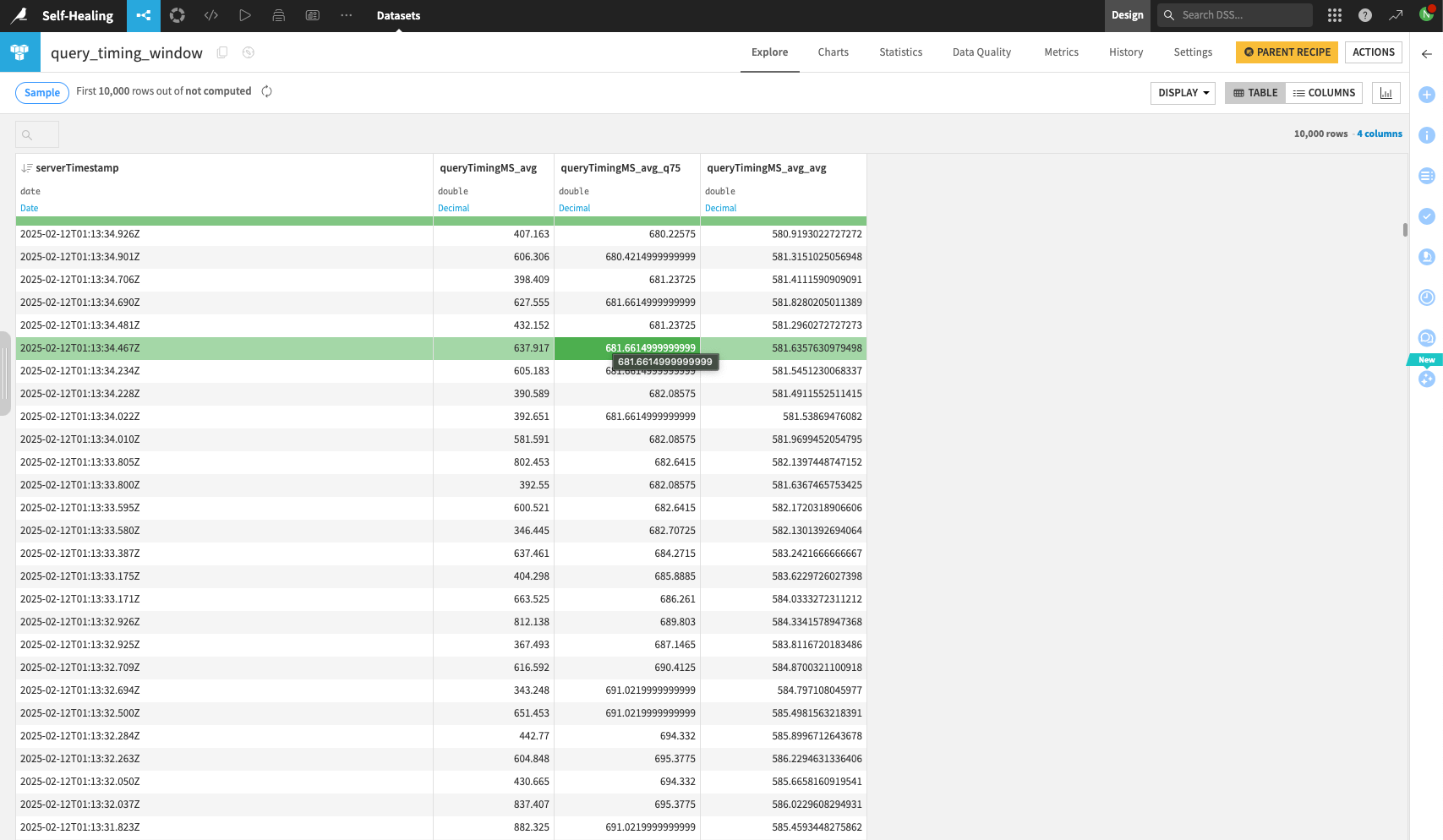Switch display to TABLE mode
This screenshot has height=840, width=1443.
[1254, 93]
